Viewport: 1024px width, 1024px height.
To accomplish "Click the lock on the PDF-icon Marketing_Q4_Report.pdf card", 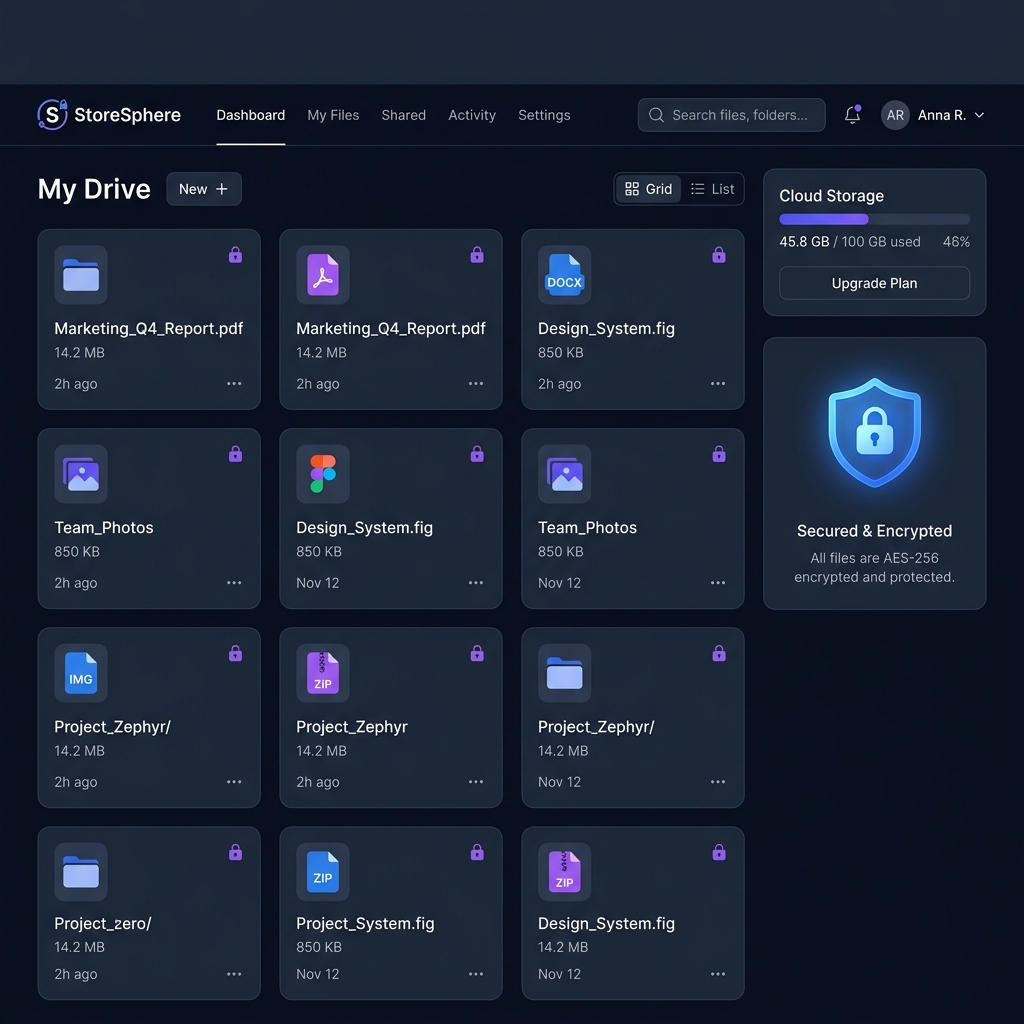I will tap(477, 255).
